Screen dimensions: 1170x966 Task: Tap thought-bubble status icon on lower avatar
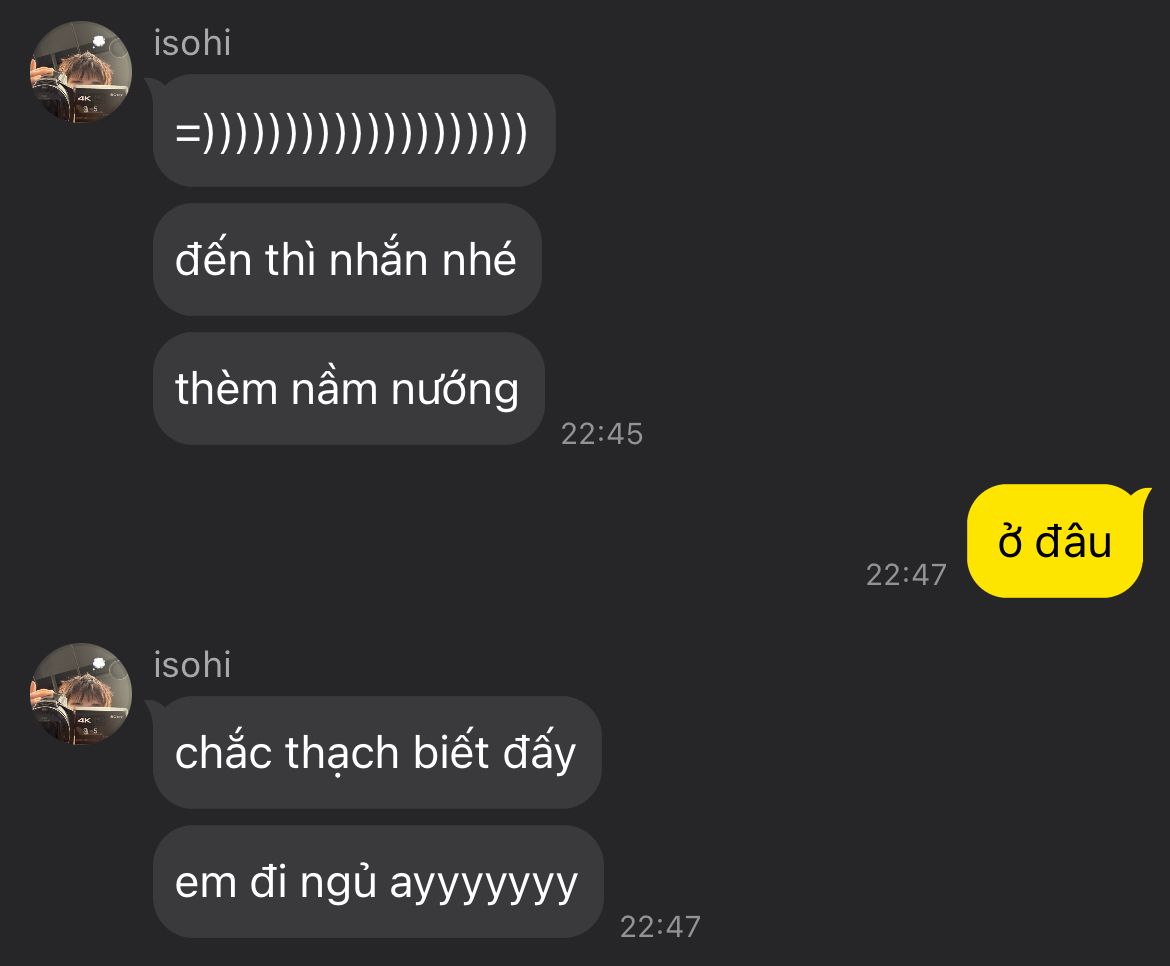98,663
